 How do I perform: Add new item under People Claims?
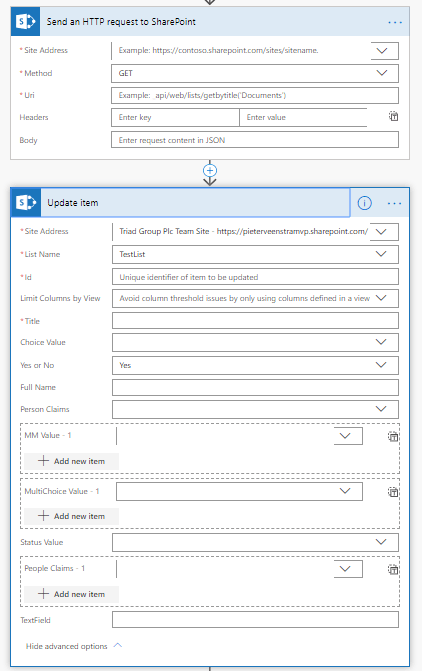(x=71, y=594)
